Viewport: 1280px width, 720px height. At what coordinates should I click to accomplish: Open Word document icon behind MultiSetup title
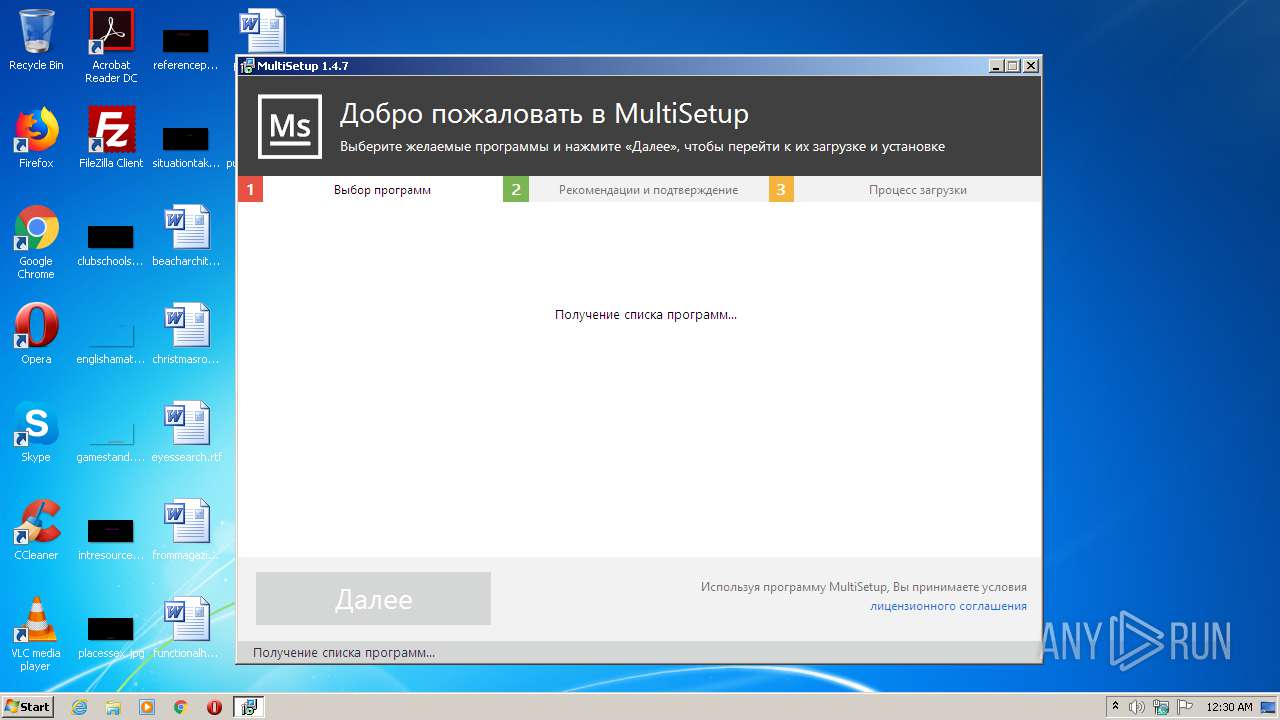click(x=262, y=30)
